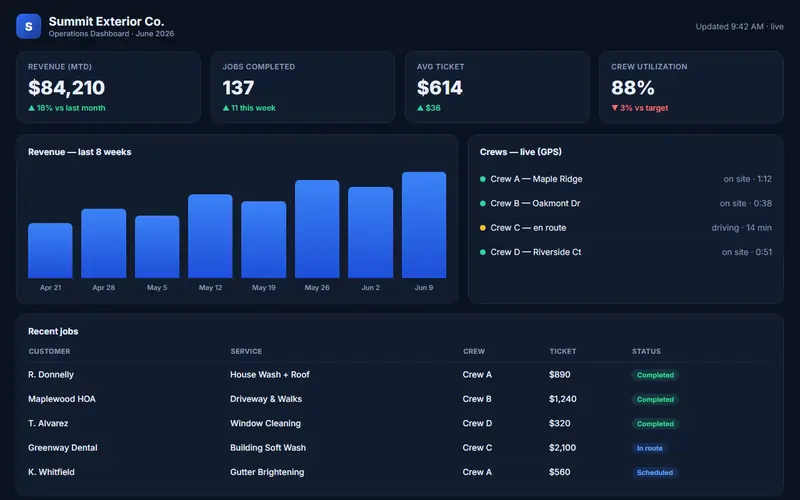Click the Revenue — last 8 weeks heading
Viewport: 800px width, 500px height.
pos(80,152)
